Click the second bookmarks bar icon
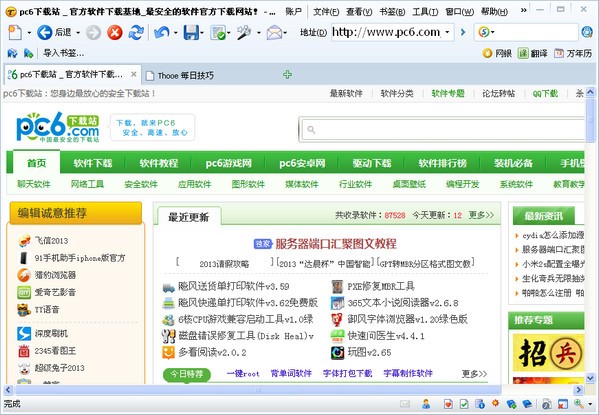 [x=28, y=53]
